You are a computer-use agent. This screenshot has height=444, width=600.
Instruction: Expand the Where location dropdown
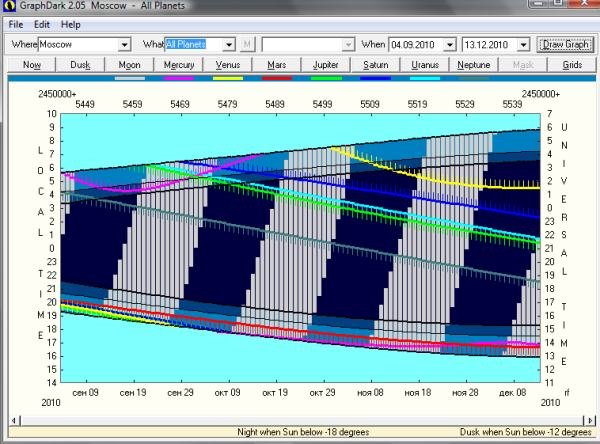(124, 44)
